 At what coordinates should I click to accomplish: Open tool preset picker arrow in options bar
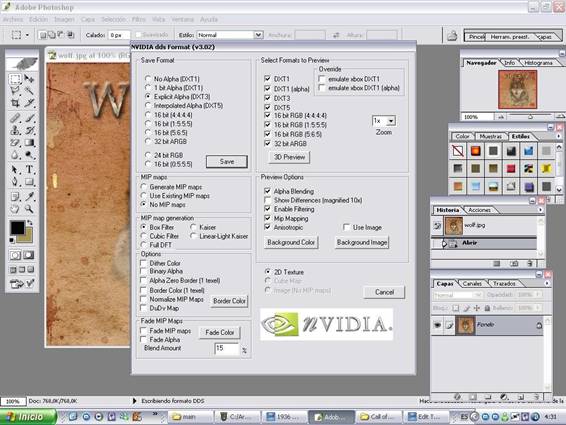point(27,35)
